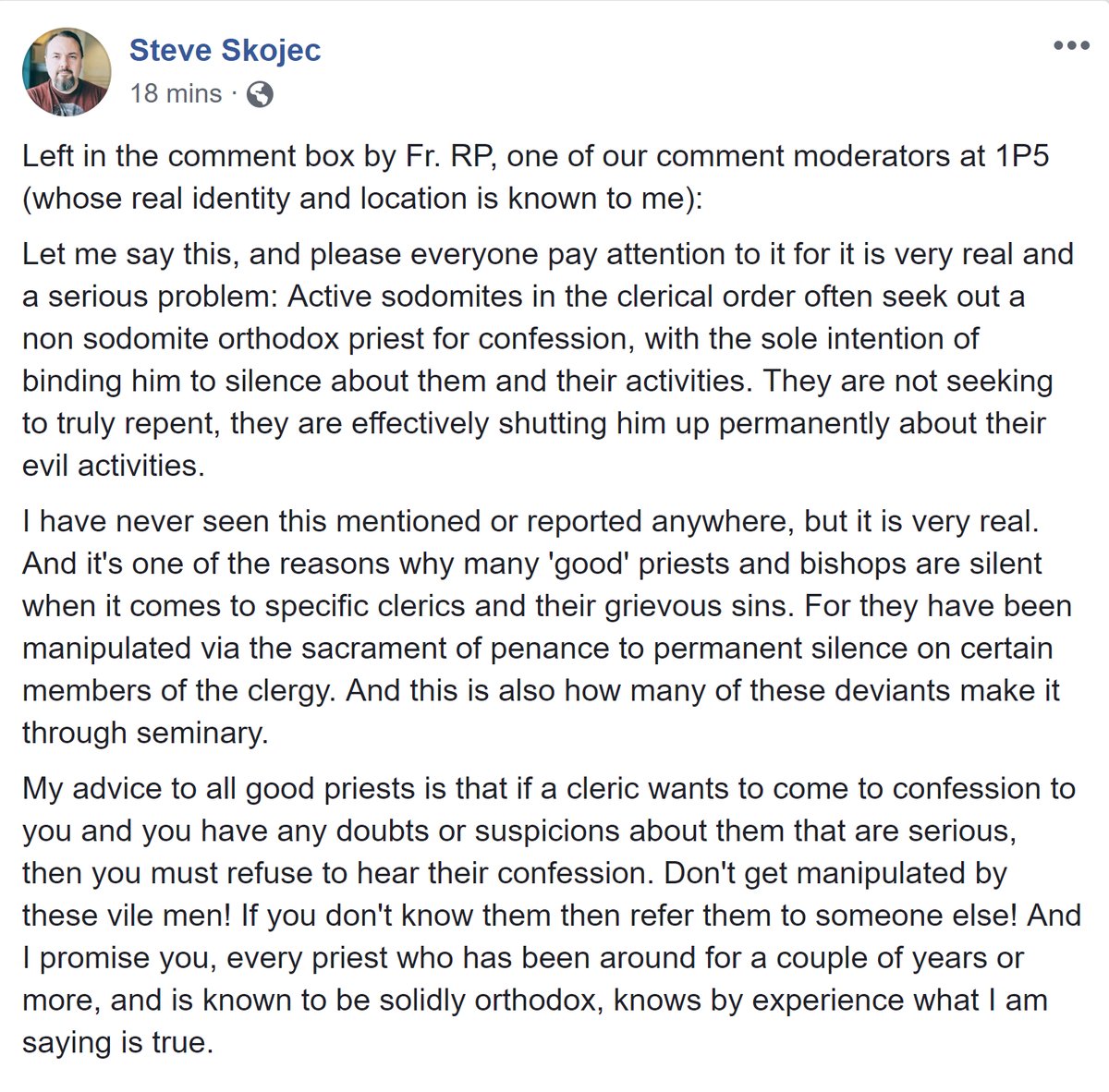
Task: Click the paragraph beginning "I have never seen"
Action: pyautogui.click(x=547, y=627)
